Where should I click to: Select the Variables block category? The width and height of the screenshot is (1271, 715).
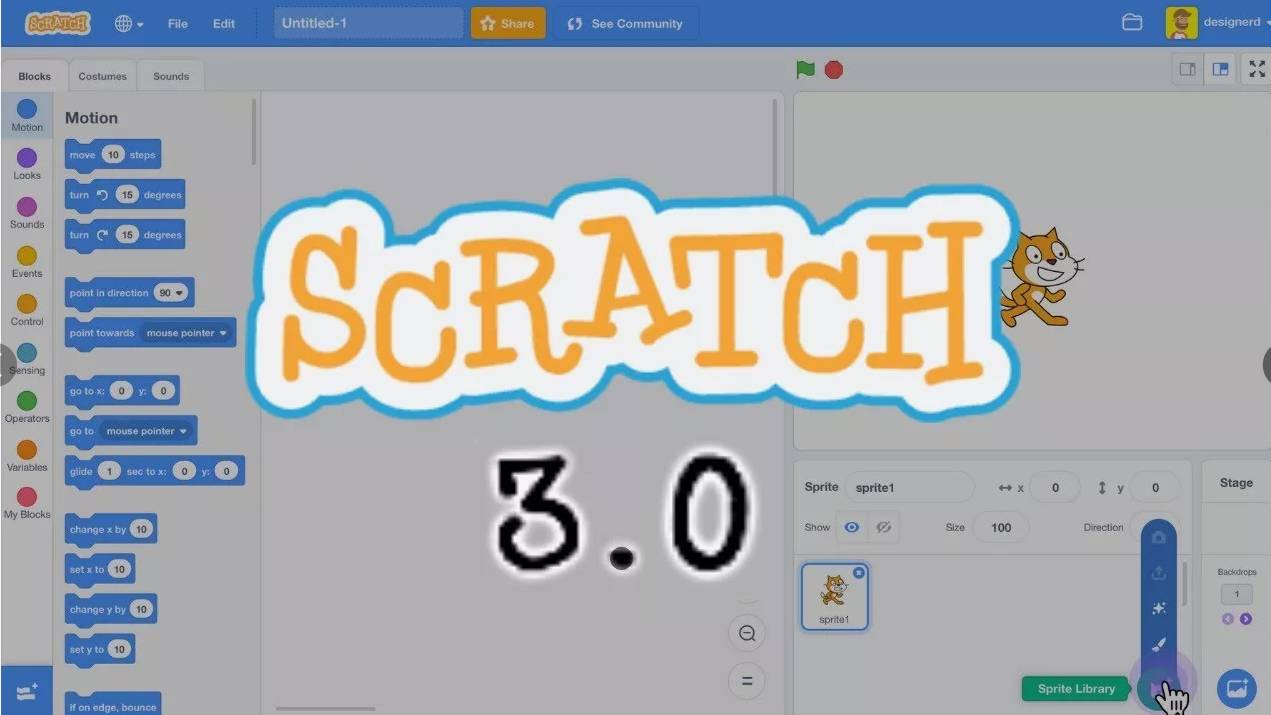click(27, 456)
